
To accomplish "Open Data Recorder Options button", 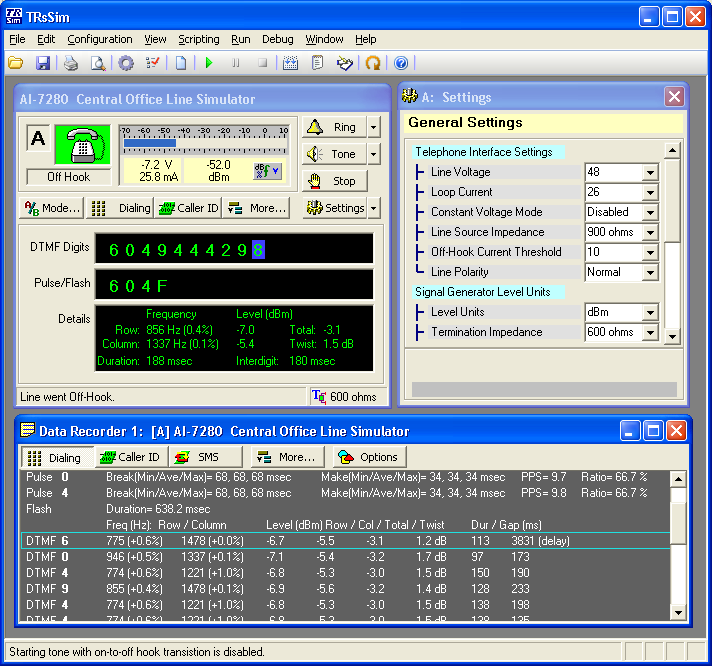I will [x=370, y=457].
